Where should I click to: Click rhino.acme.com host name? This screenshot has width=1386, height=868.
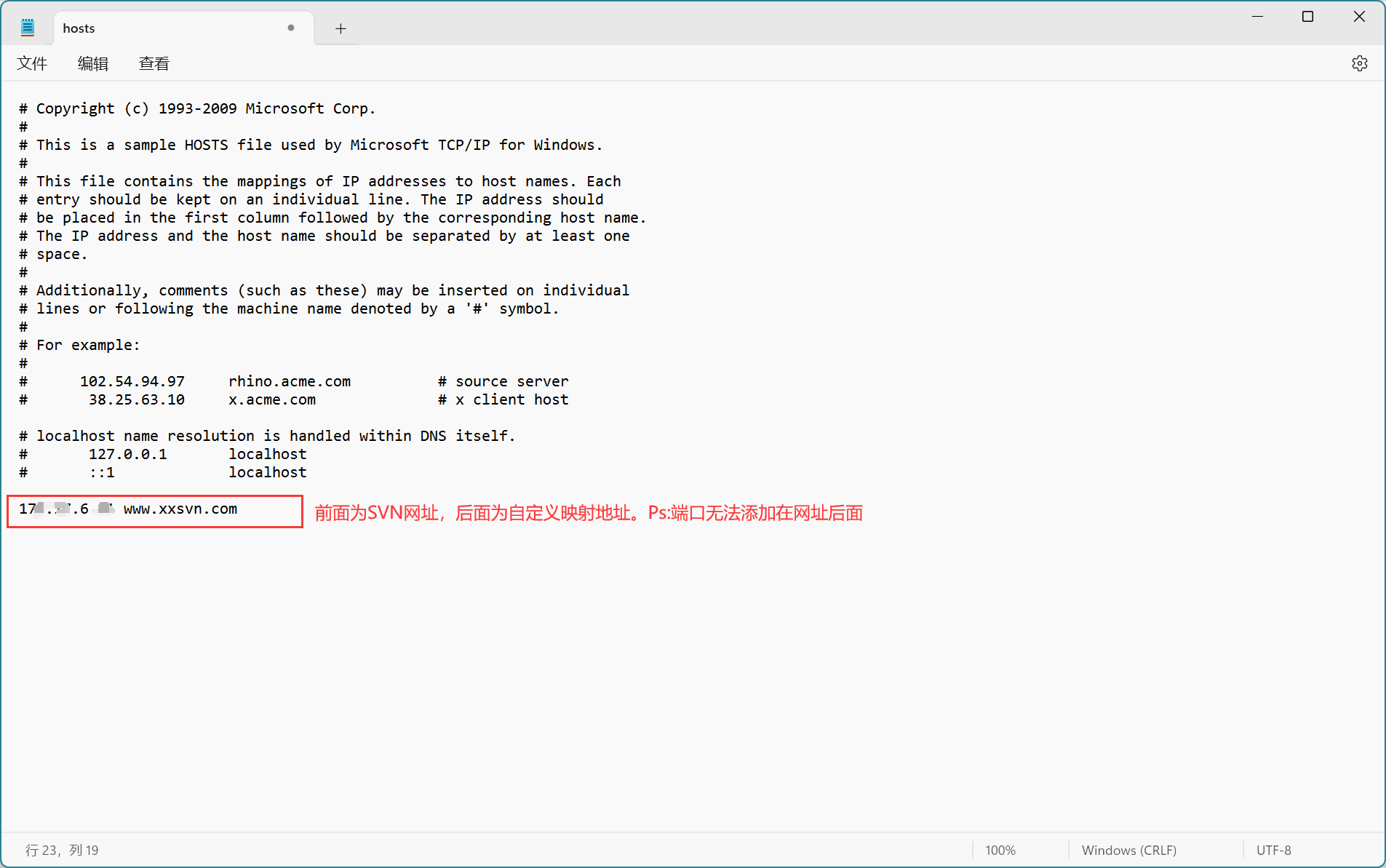[x=290, y=381]
